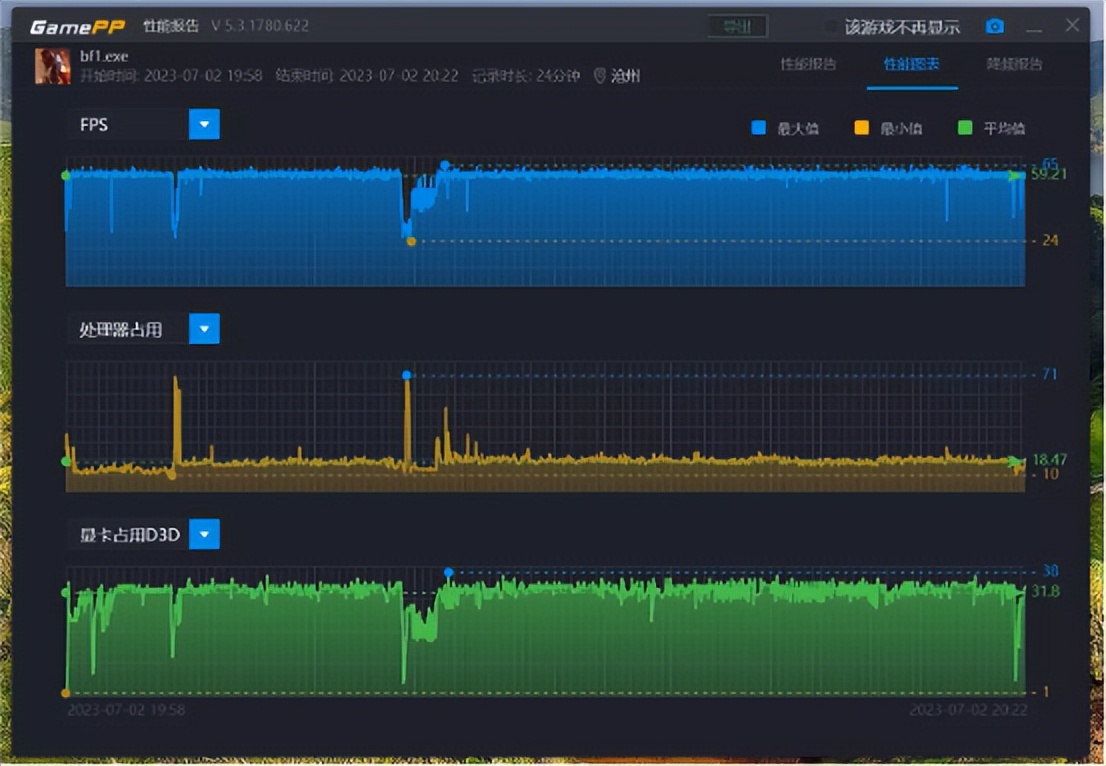Viewport: 1106px width, 766px height.
Task: Open the FPS metric dropdown
Action: point(204,124)
